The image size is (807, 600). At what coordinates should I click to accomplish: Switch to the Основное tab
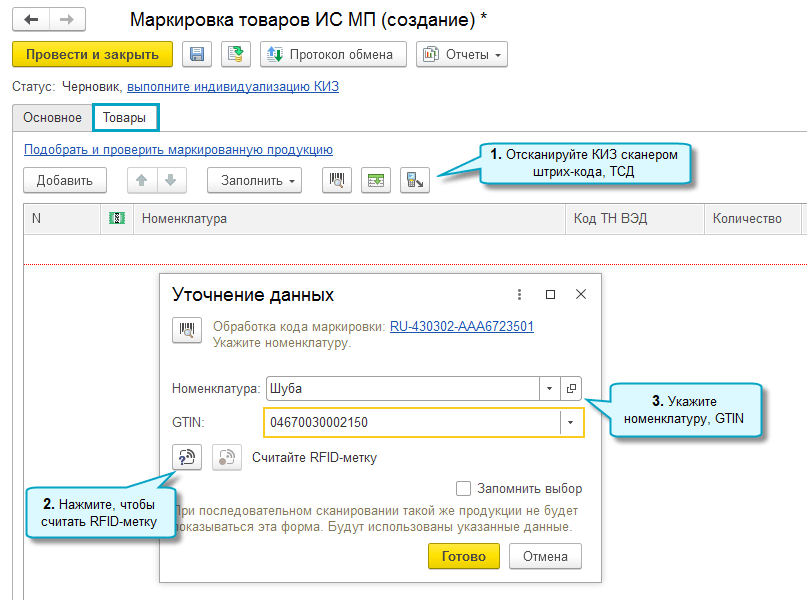pyautogui.click(x=52, y=118)
